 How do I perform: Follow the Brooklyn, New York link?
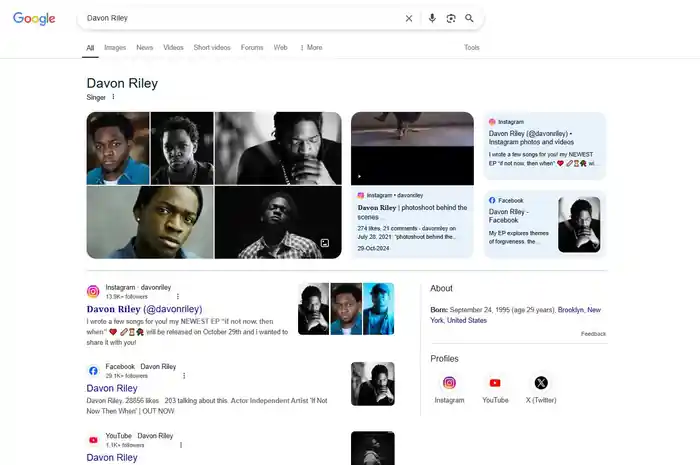coord(515,315)
